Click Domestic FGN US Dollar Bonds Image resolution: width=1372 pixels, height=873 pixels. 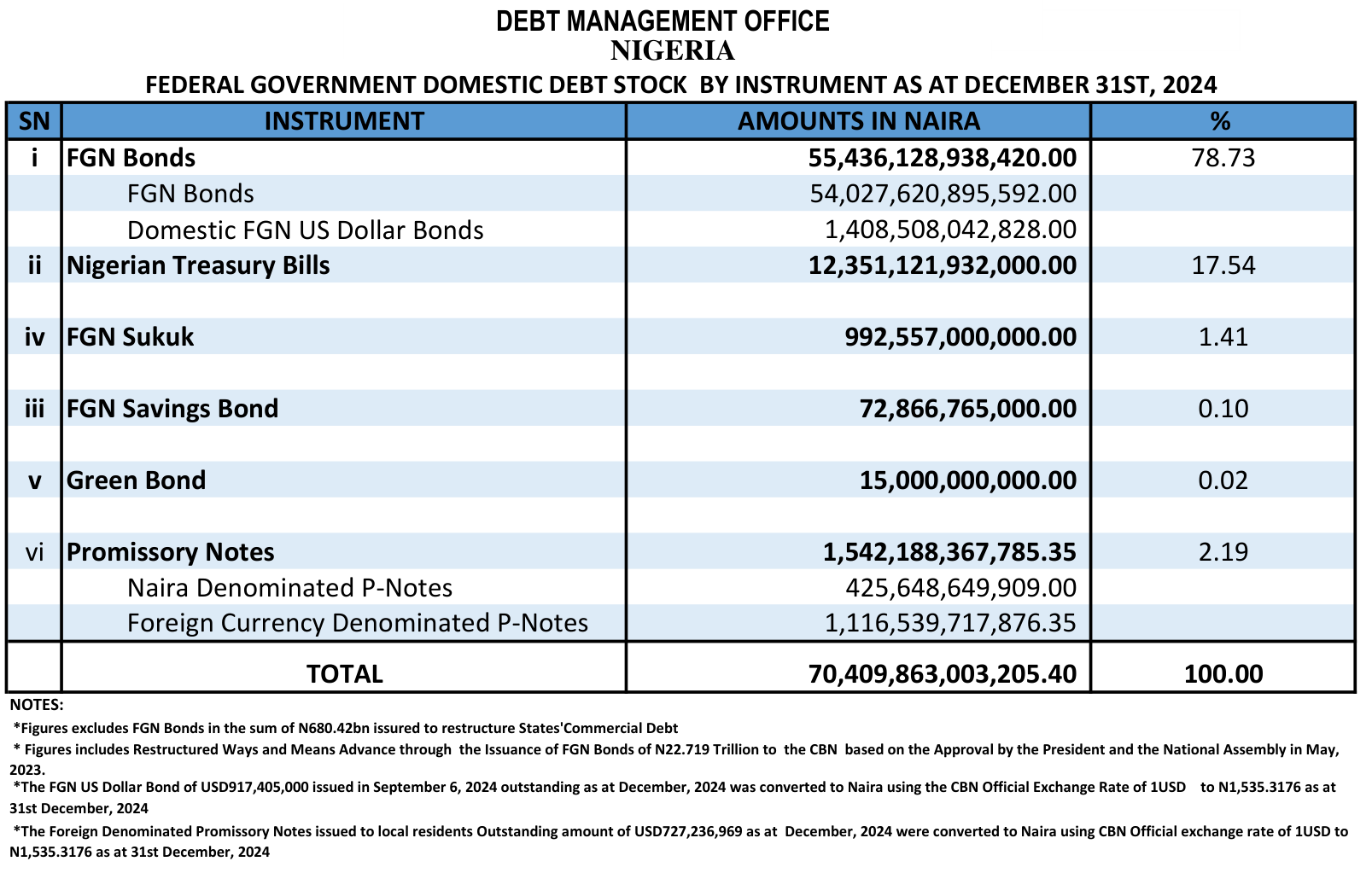tap(306, 230)
